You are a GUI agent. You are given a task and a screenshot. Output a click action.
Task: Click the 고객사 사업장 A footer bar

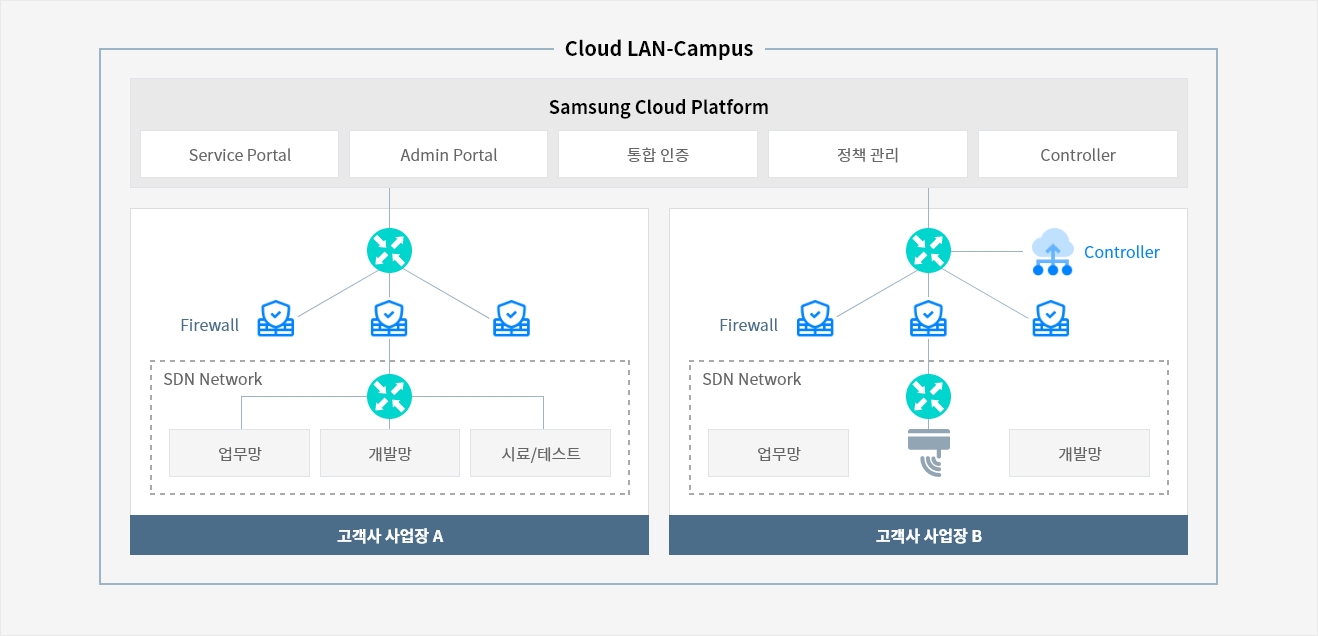pyautogui.click(x=390, y=535)
